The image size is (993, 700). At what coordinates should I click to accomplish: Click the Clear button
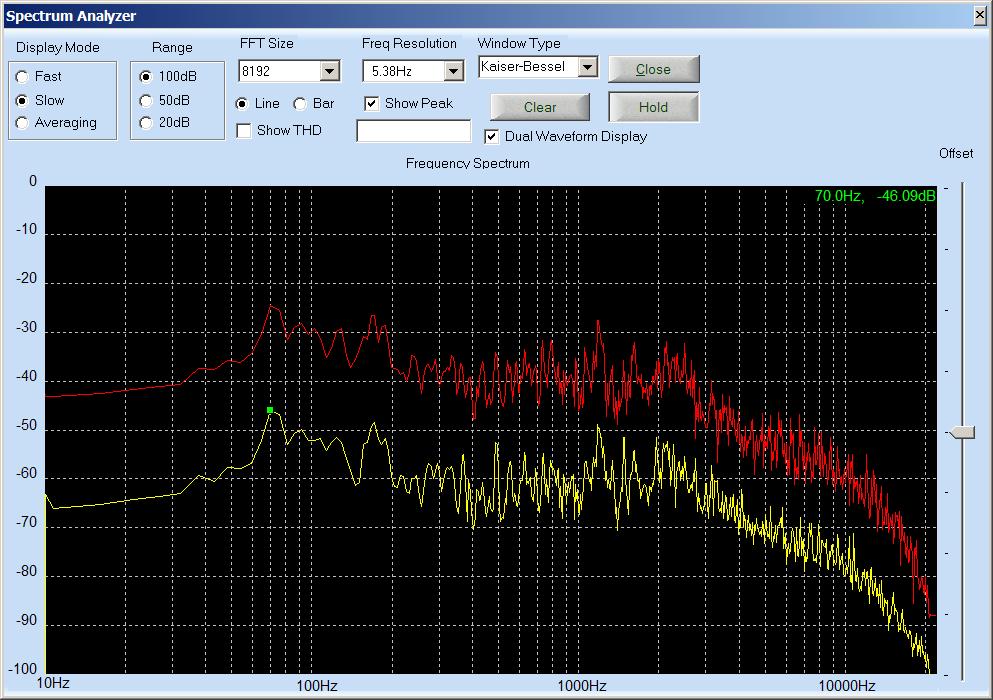[x=540, y=107]
